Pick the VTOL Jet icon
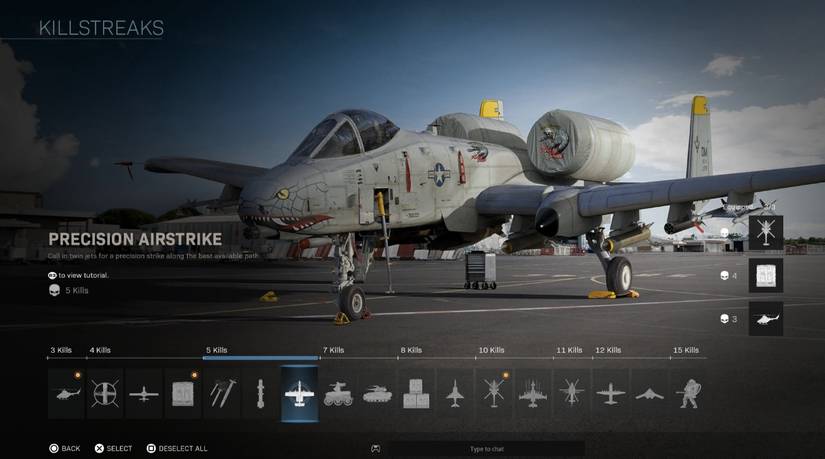Screen dimensions: 825x459 (455, 393)
